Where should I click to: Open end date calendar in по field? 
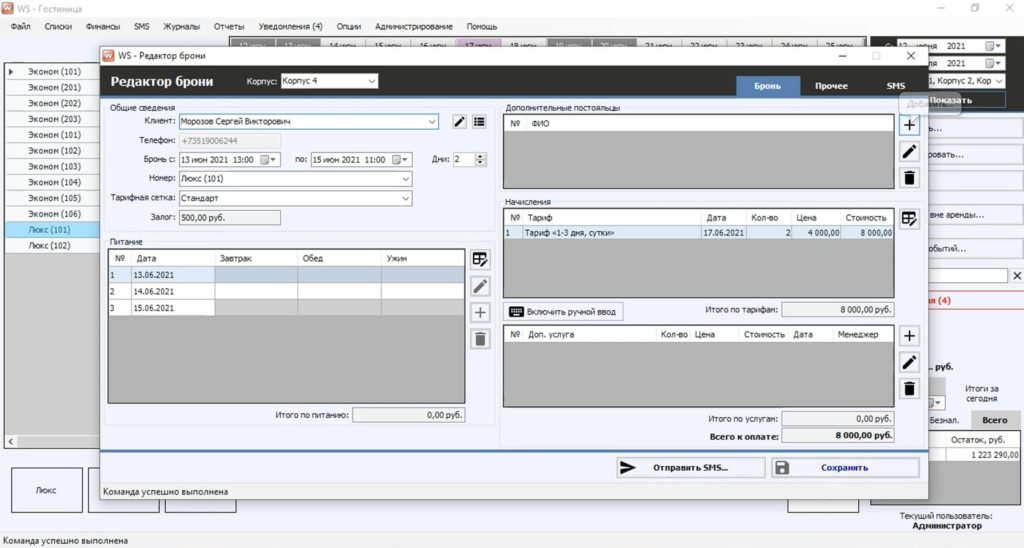[400, 160]
